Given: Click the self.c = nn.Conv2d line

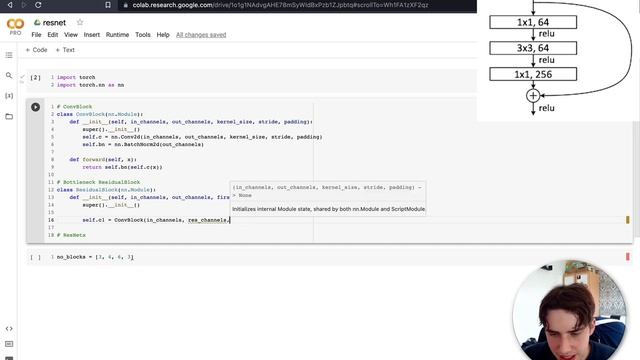Looking at the screenshot, I should [x=202, y=137].
